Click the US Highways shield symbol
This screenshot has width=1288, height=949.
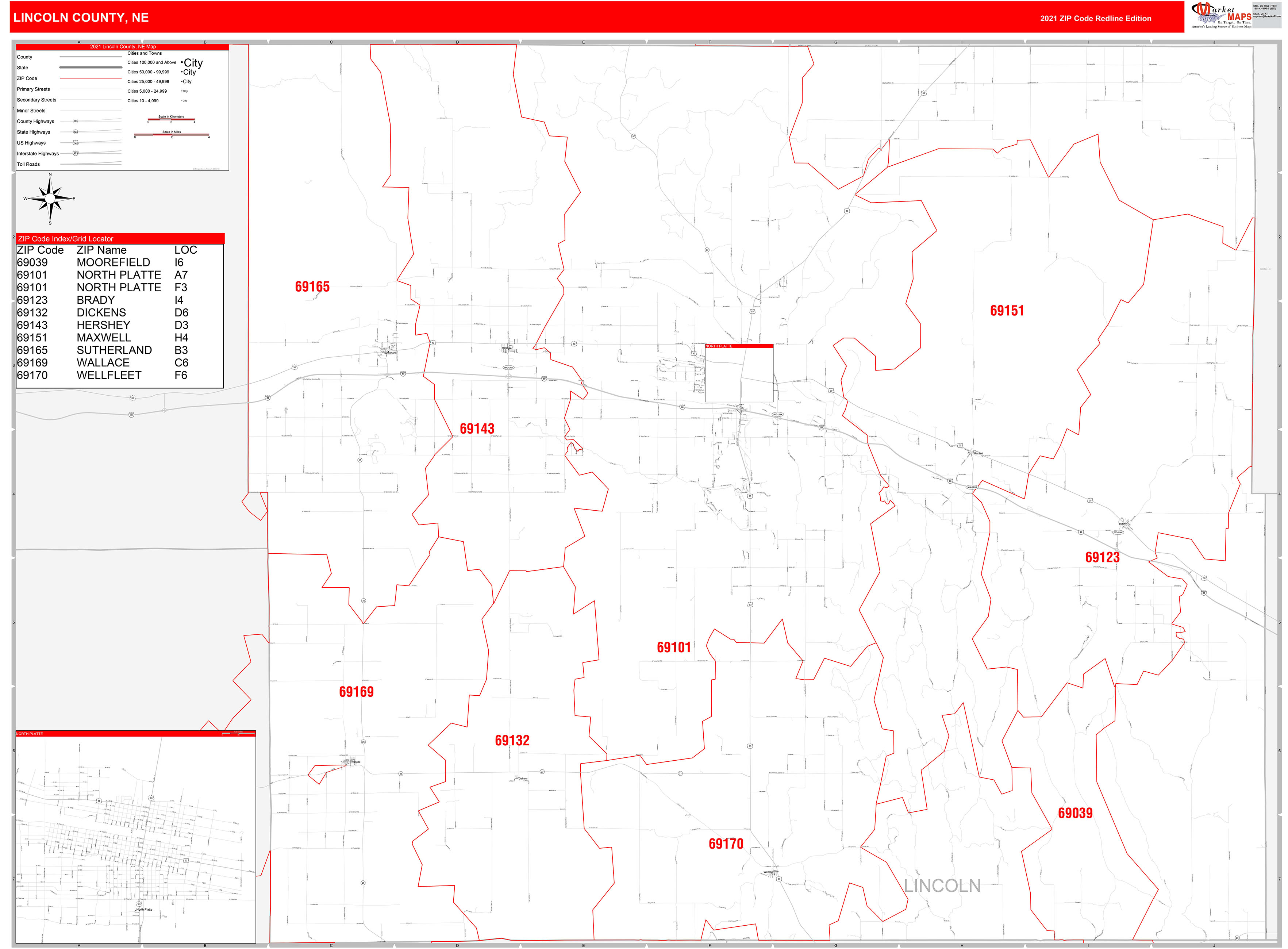click(75, 143)
